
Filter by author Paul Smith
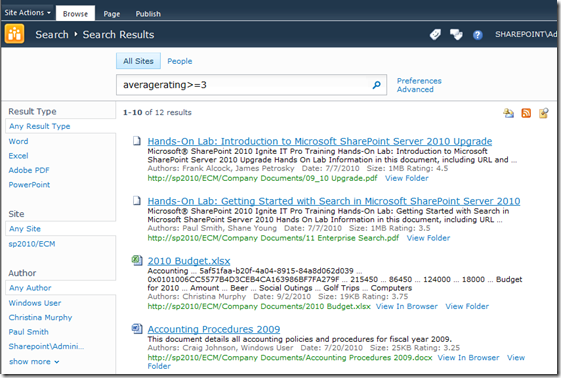click(29, 332)
